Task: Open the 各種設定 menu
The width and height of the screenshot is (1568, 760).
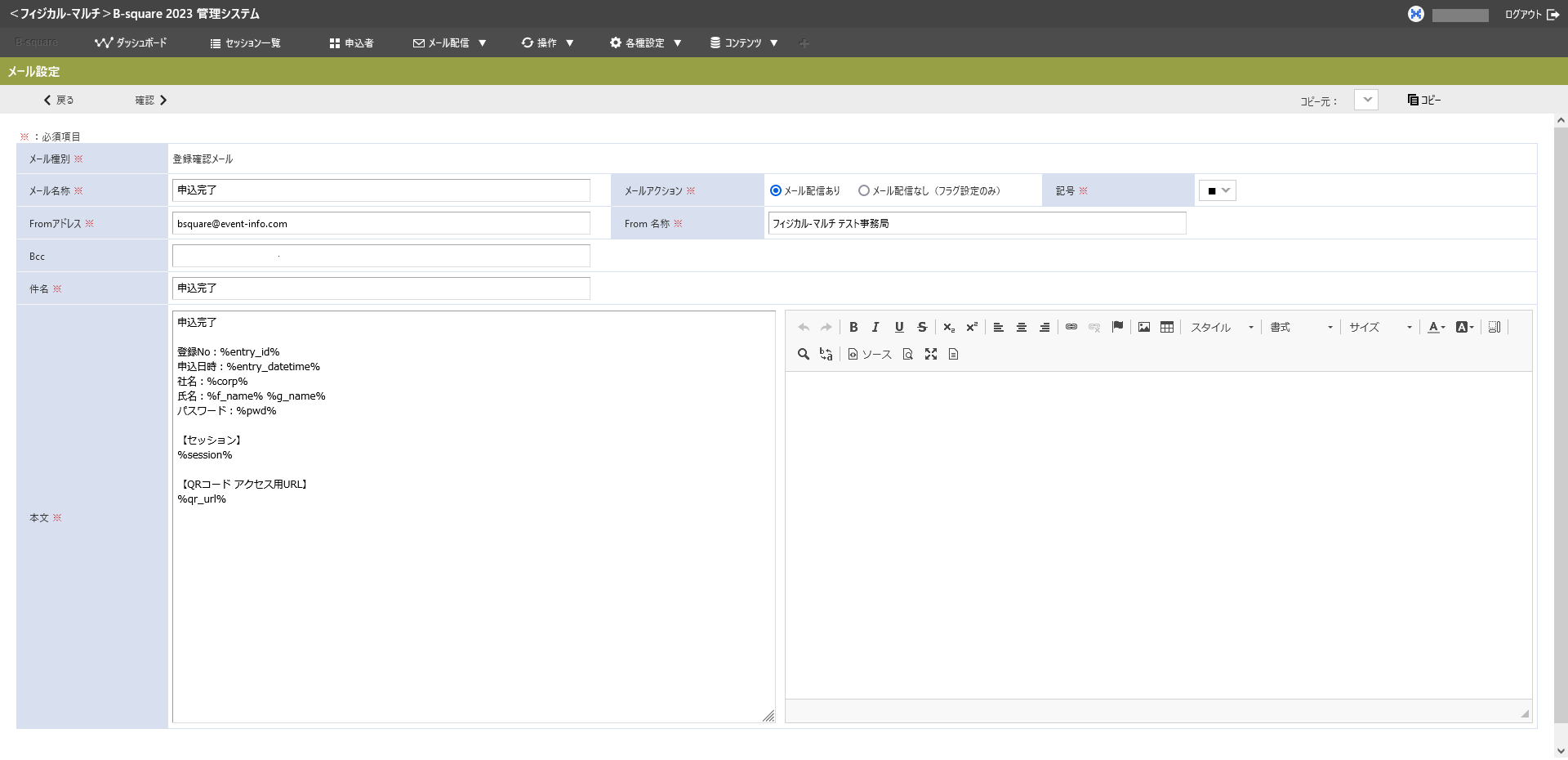Action: [x=645, y=42]
